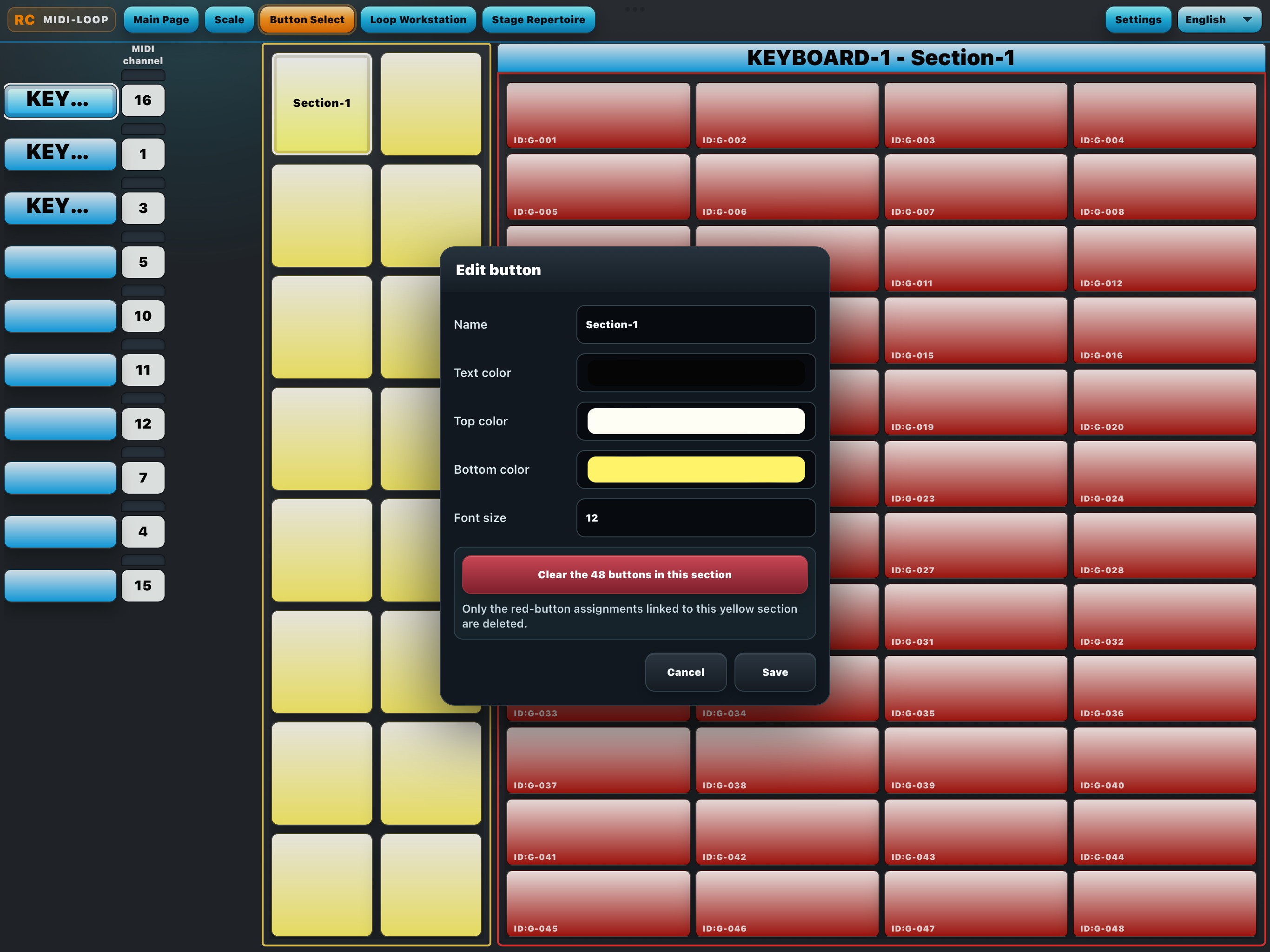Go to the Stage Repertoire tab
1270x952 pixels.
(x=539, y=20)
